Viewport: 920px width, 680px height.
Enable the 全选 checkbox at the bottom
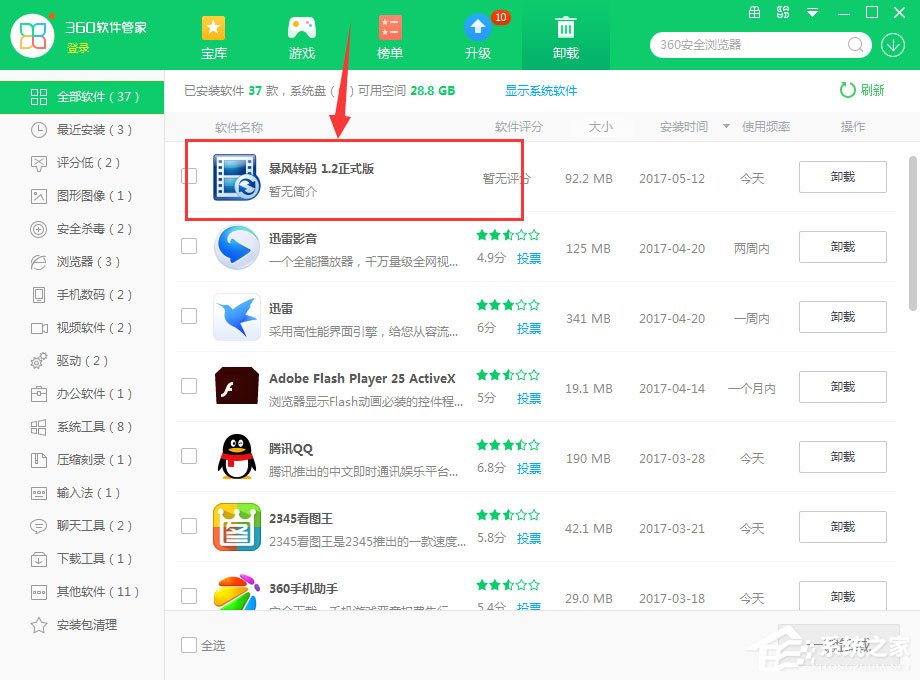click(188, 645)
